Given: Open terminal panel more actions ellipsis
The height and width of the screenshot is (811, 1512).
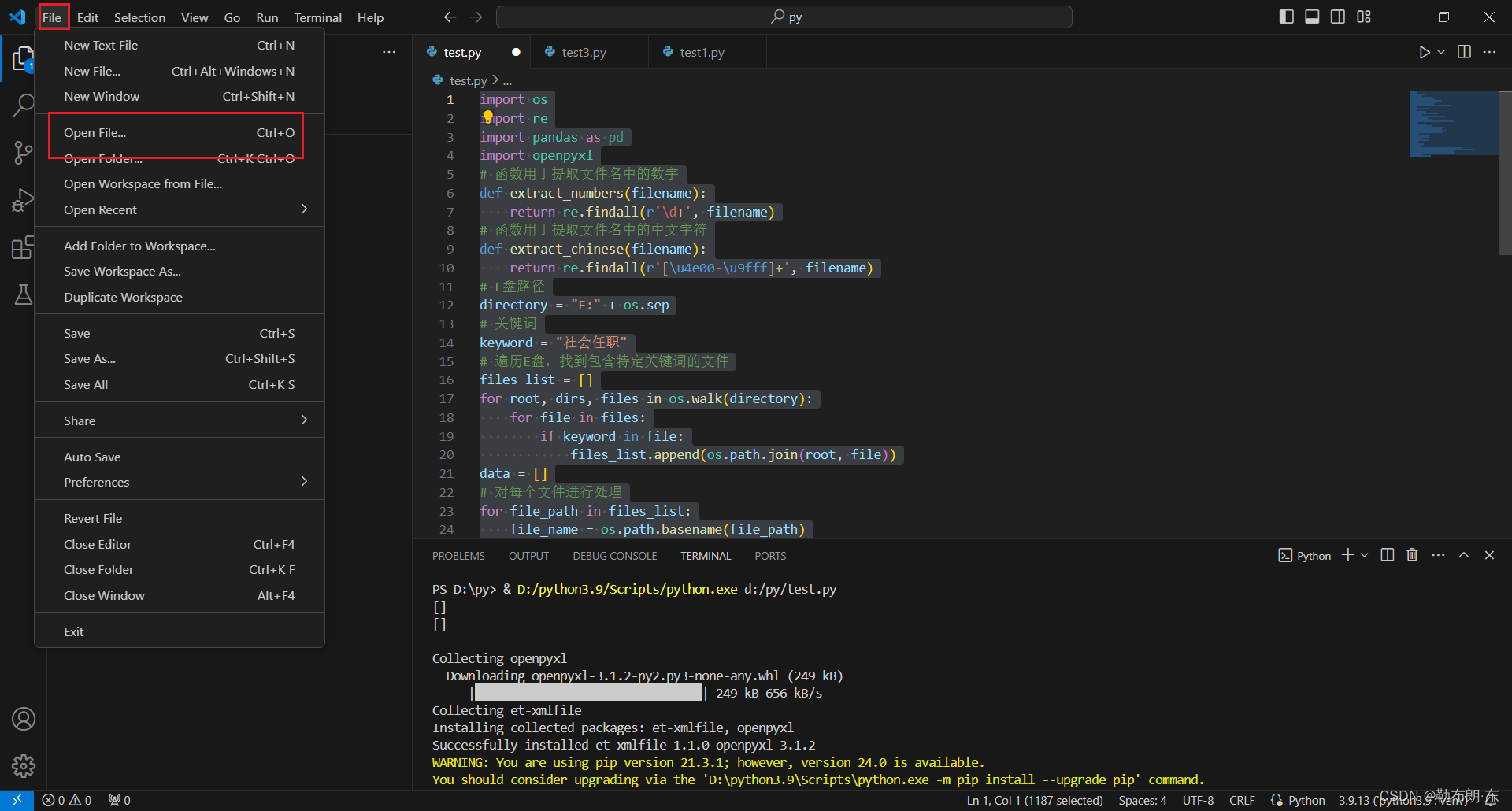Looking at the screenshot, I should 1438,555.
